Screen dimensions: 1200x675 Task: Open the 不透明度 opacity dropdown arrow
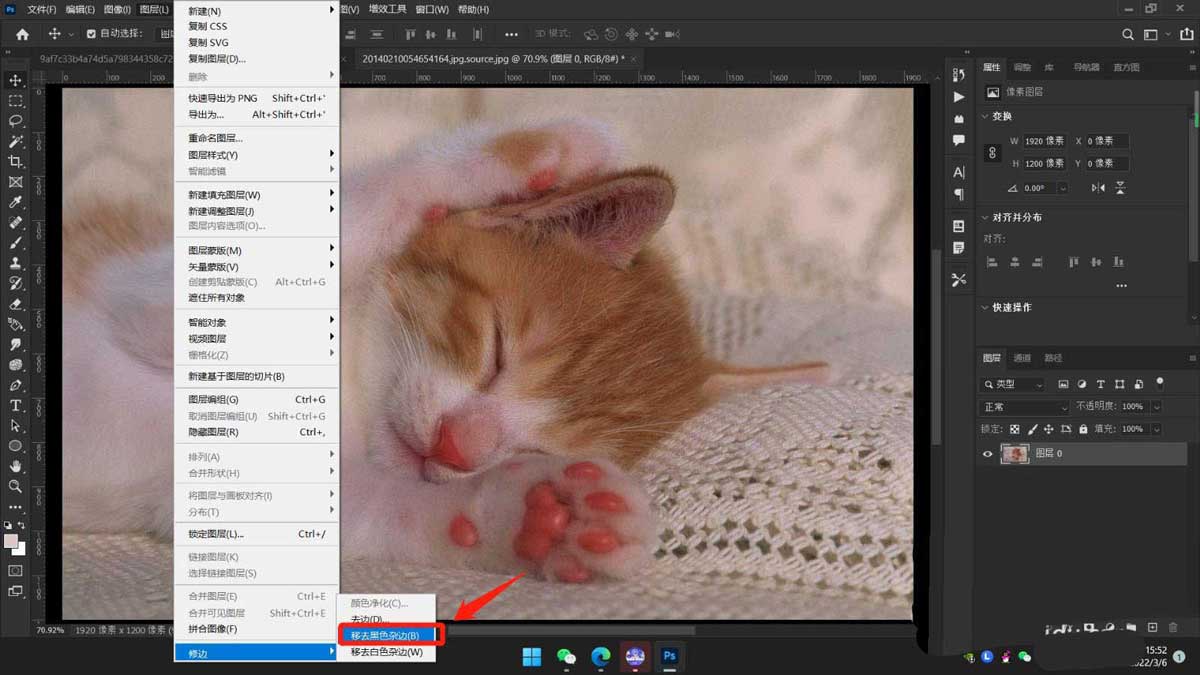1157,407
